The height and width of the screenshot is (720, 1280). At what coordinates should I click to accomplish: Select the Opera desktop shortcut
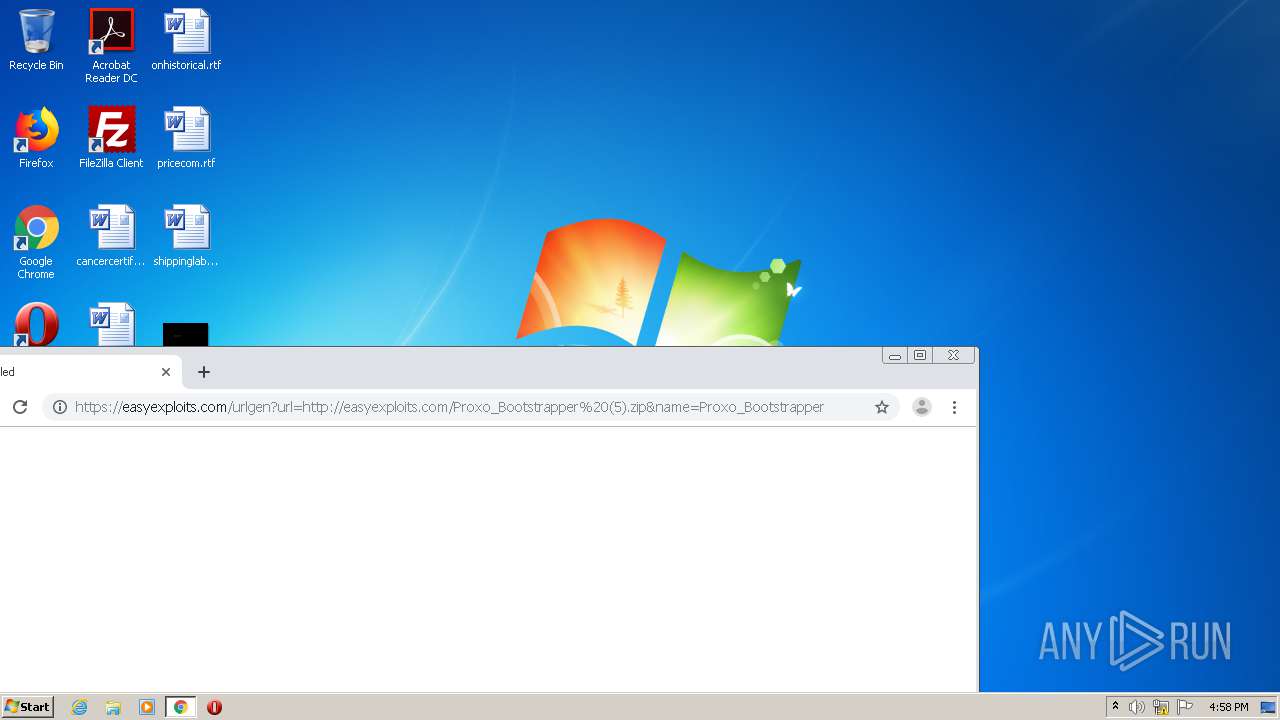click(36, 324)
